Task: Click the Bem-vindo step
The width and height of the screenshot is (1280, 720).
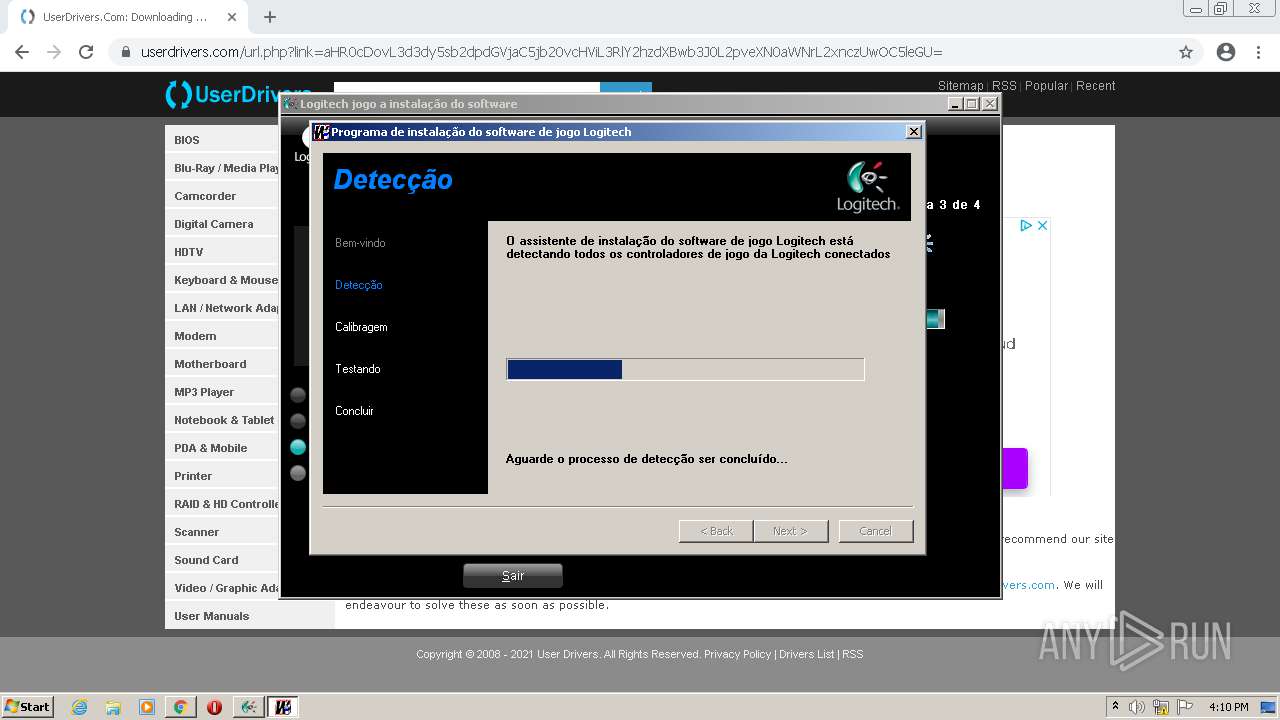Action: coord(360,243)
